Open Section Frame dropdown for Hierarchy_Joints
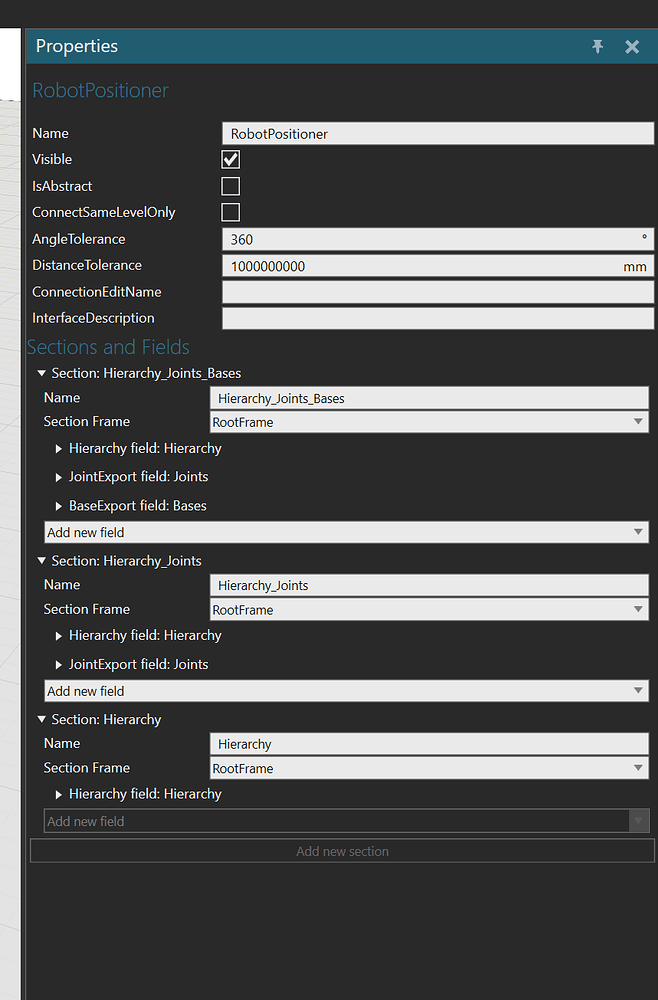Screen dimensions: 658x1000 pyautogui.click(x=638, y=609)
